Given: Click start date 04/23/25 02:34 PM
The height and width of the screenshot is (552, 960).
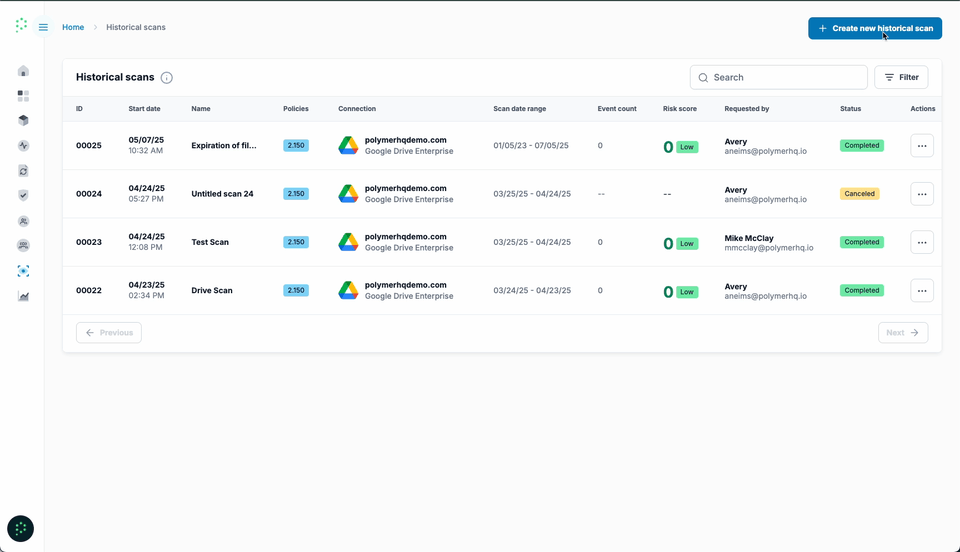Looking at the screenshot, I should click(146, 290).
